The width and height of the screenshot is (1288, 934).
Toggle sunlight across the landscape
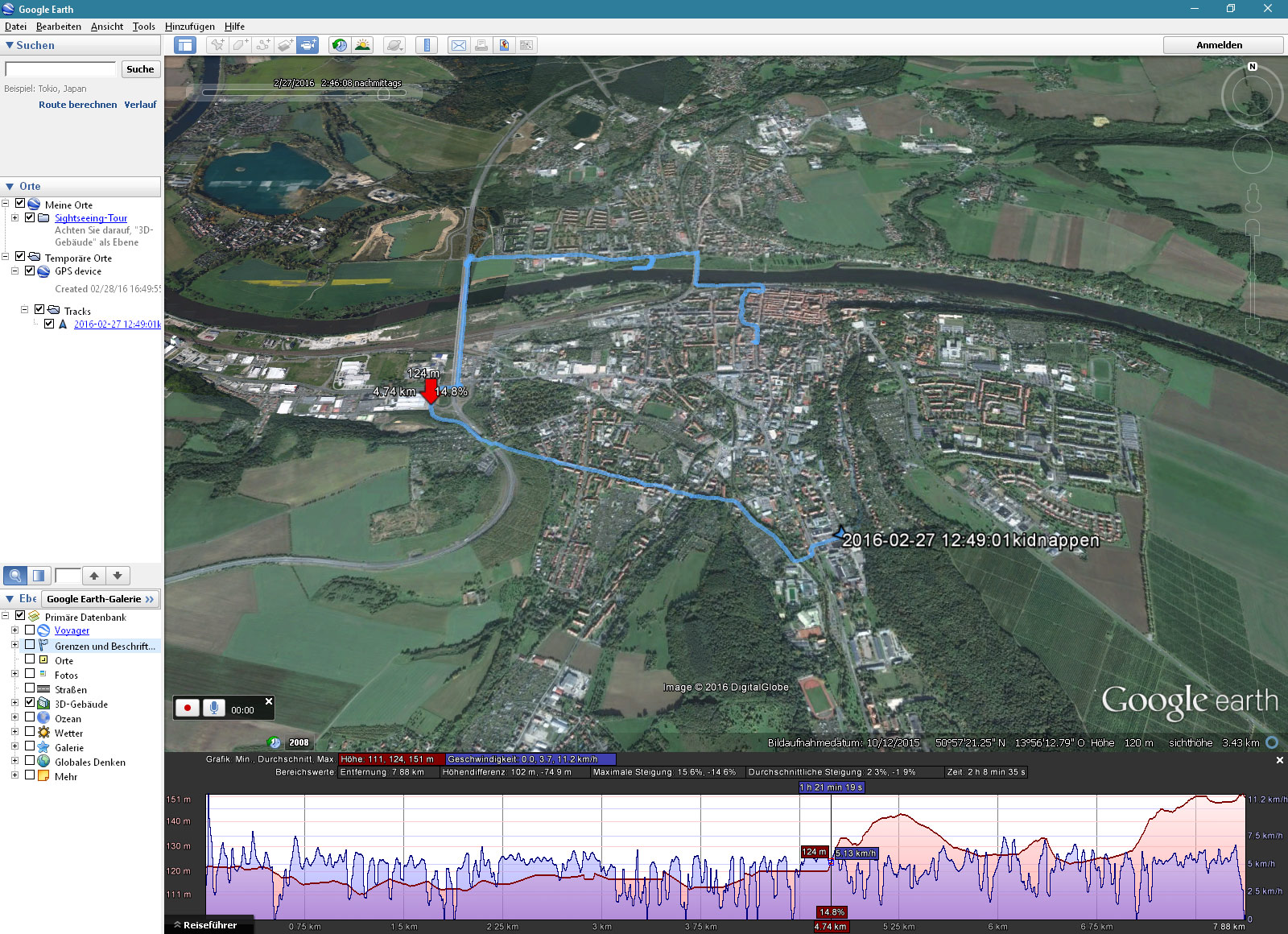(362, 45)
